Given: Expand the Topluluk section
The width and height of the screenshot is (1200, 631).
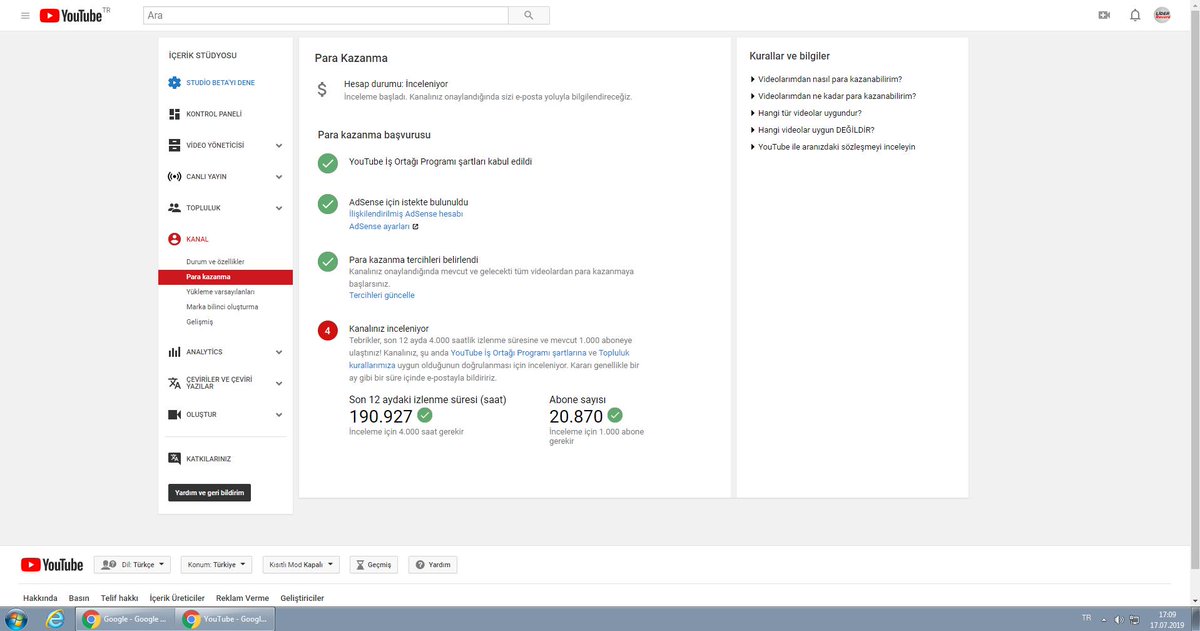Looking at the screenshot, I should (279, 208).
